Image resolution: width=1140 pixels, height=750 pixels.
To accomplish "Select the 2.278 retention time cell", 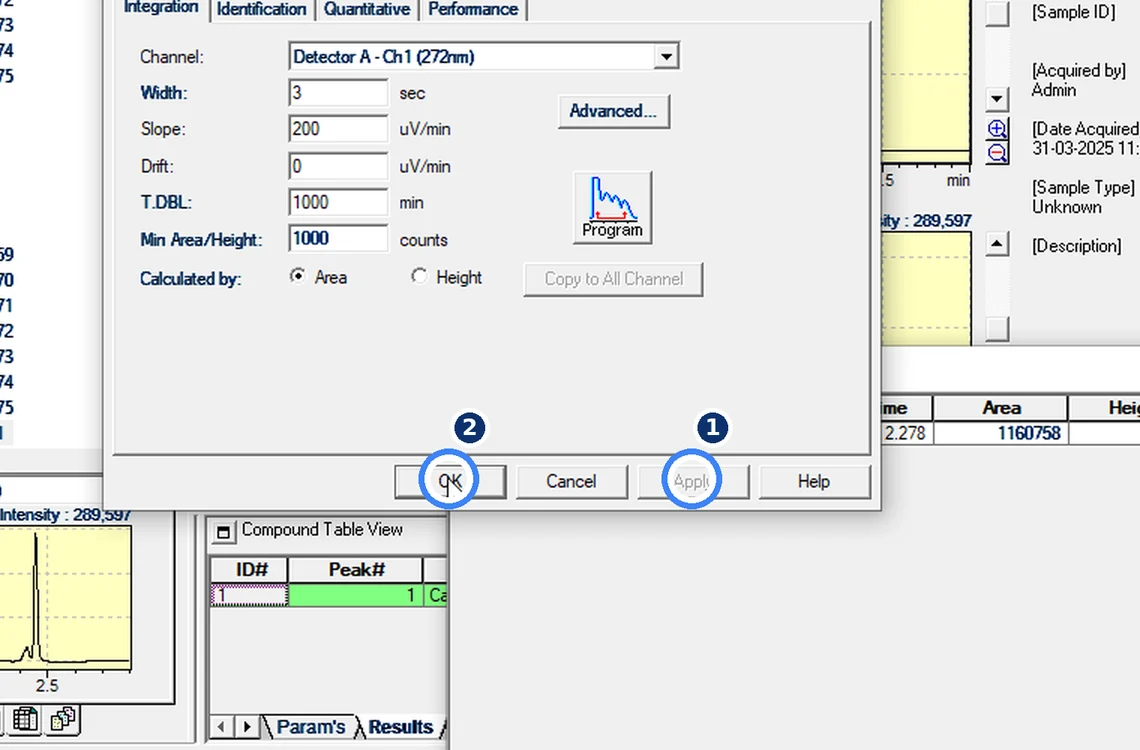I will tap(906, 433).
